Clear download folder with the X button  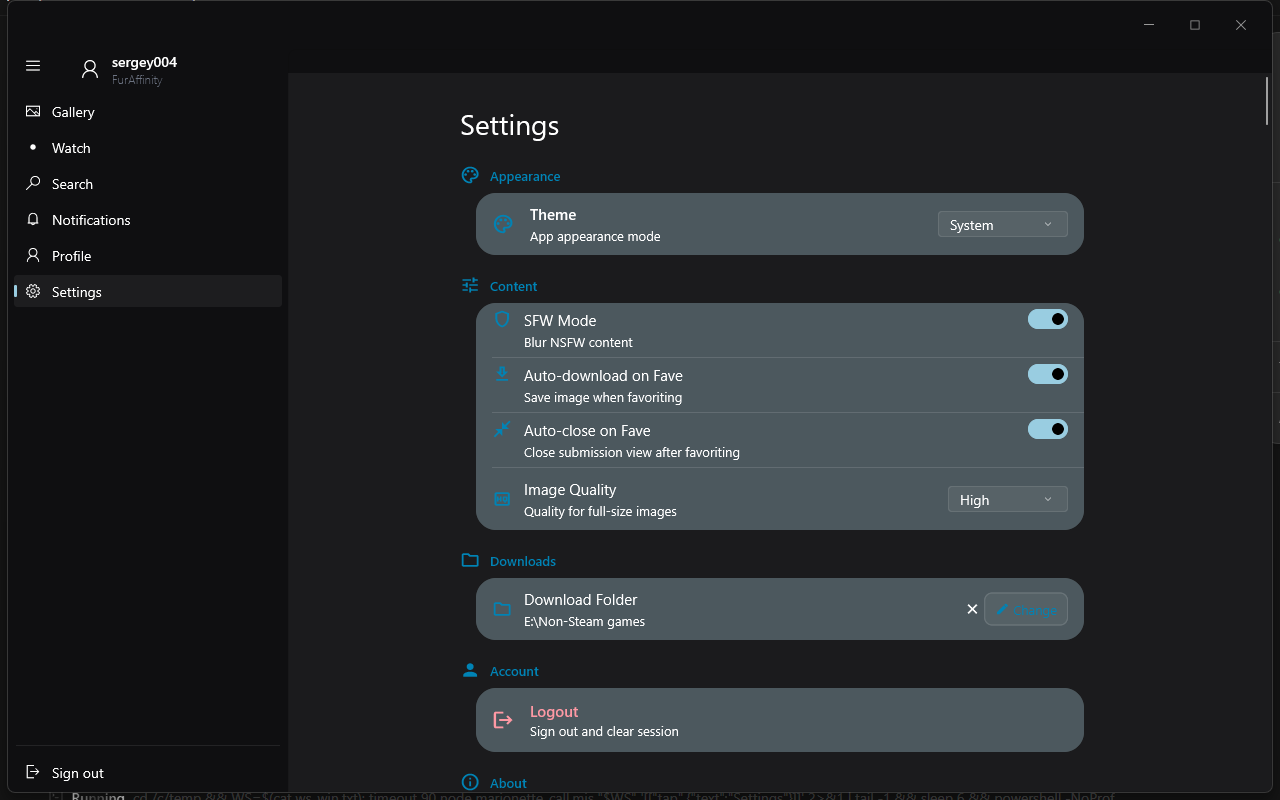tap(972, 609)
